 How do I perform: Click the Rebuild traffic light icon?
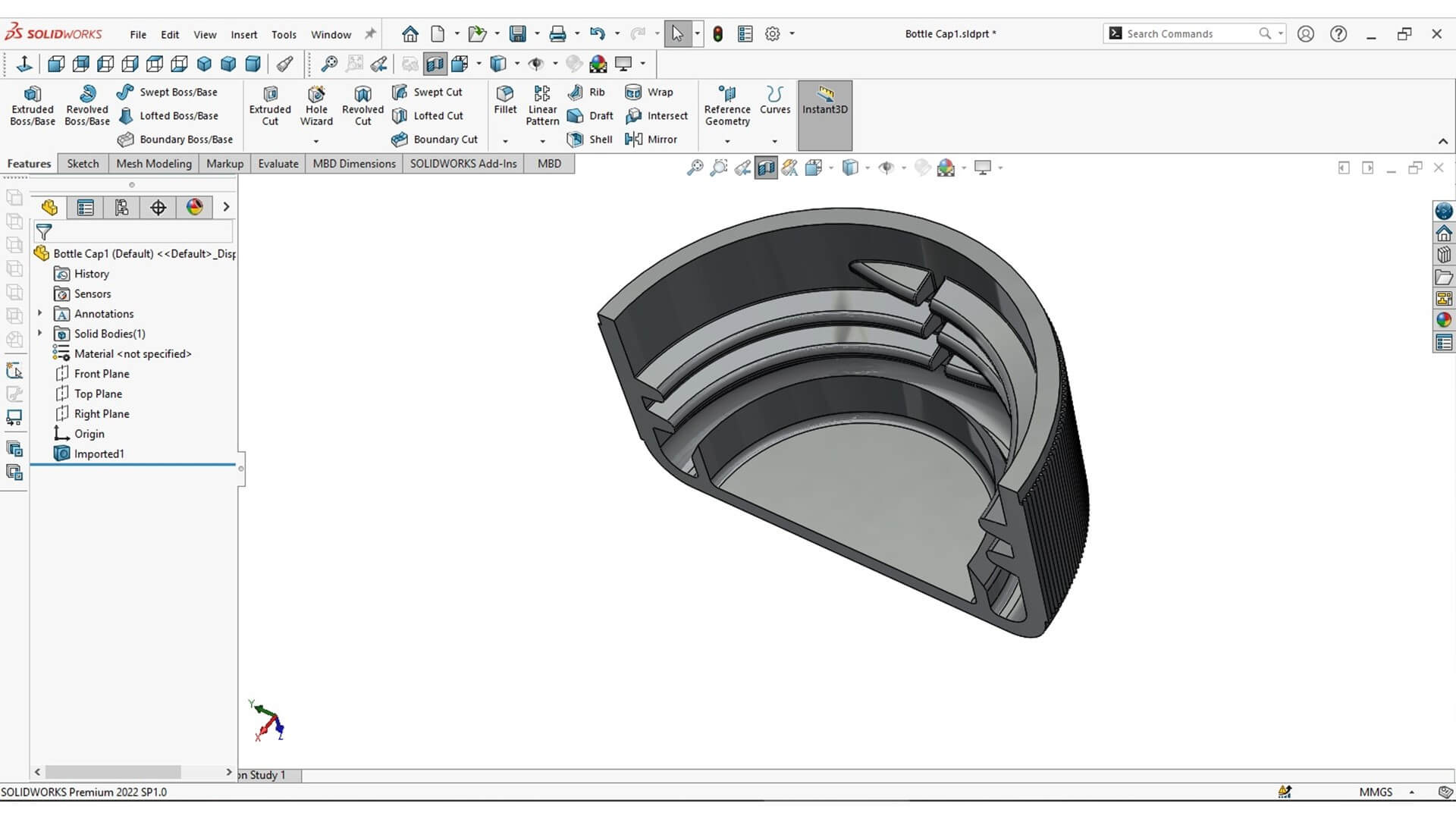(x=717, y=34)
